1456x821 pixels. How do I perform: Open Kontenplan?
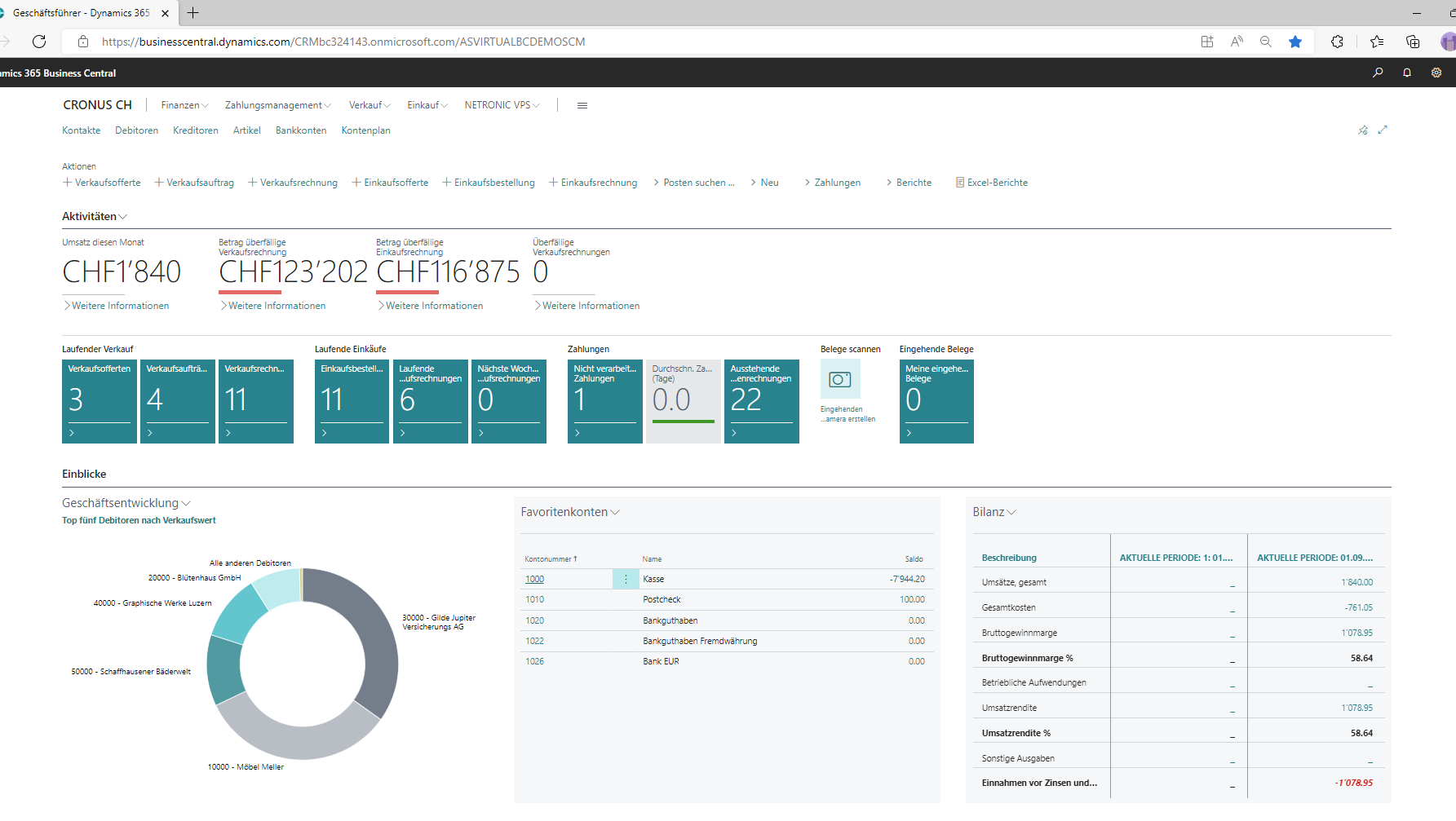pos(365,130)
